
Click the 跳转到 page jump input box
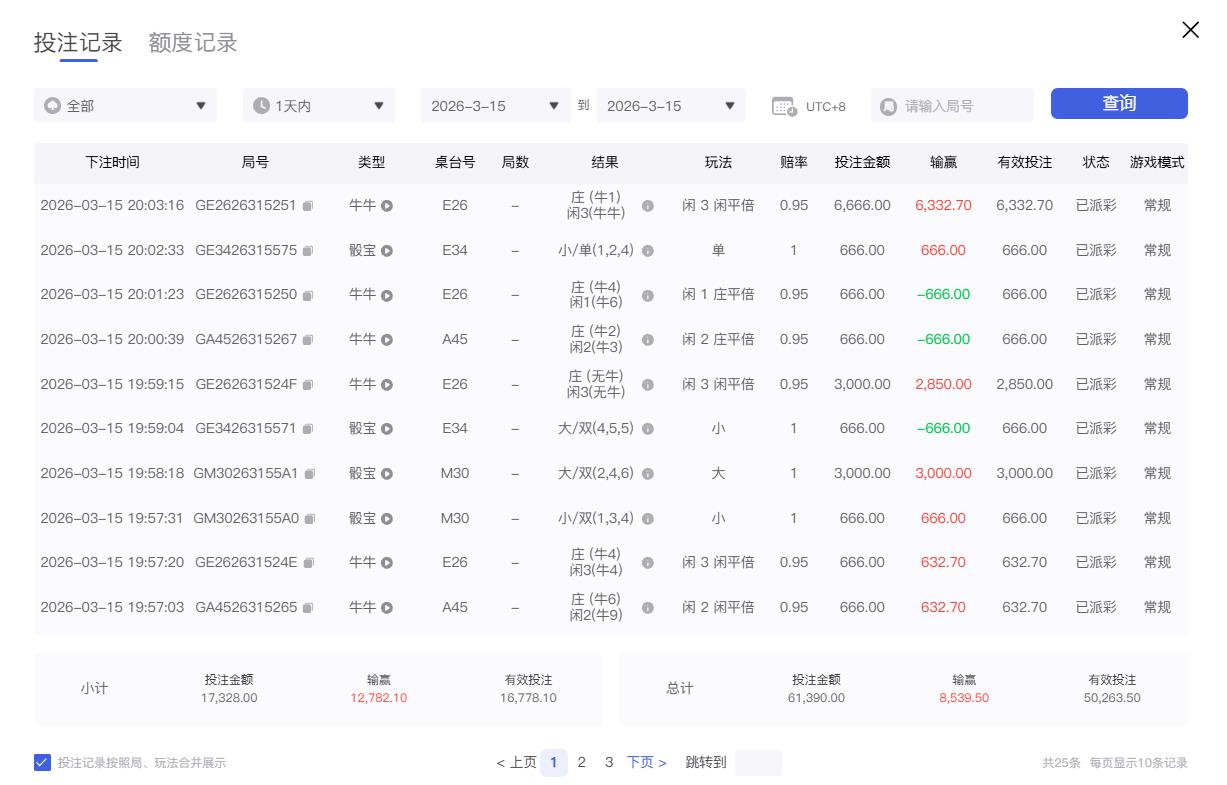[x=758, y=762]
